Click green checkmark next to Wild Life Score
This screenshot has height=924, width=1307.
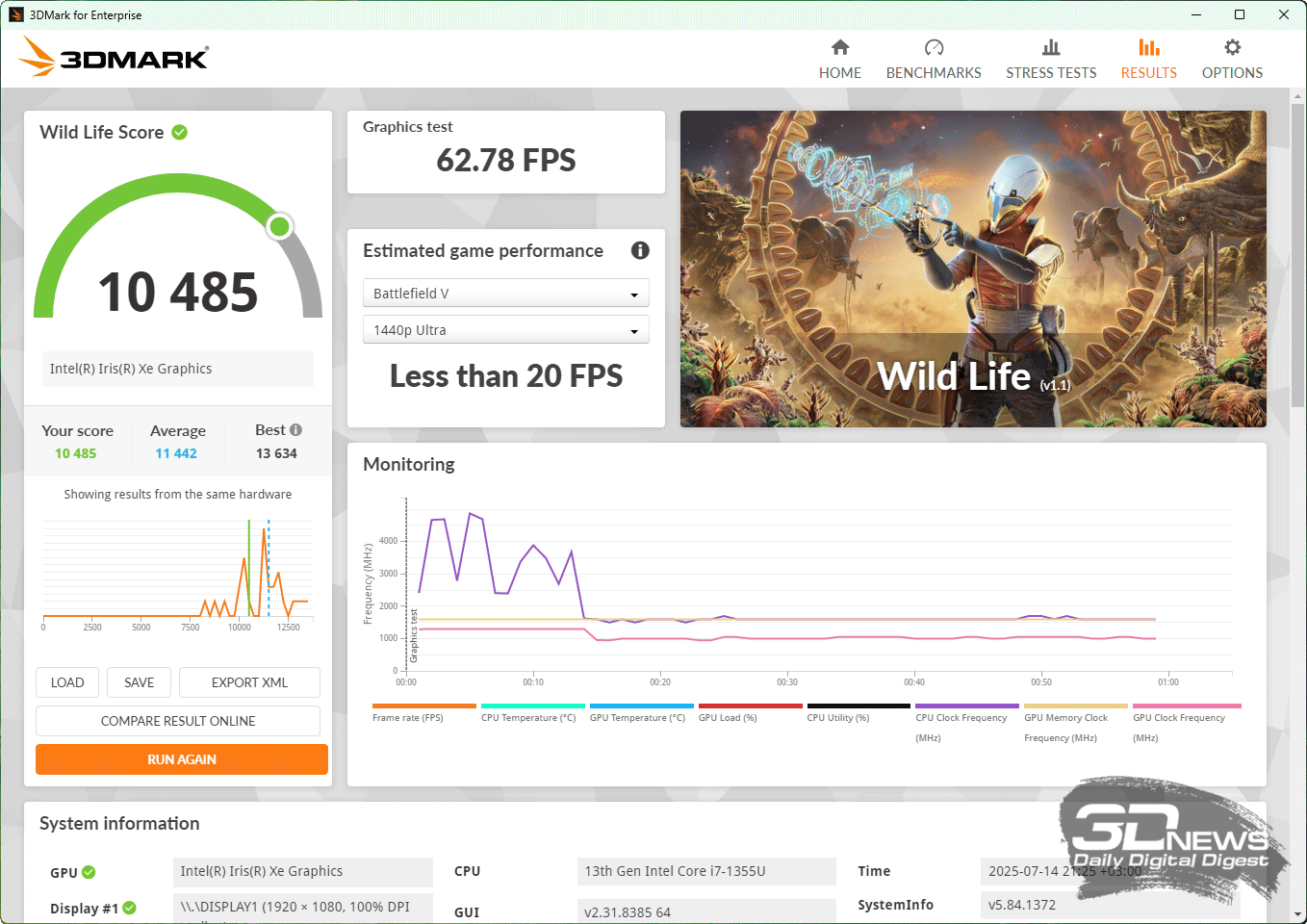180,132
